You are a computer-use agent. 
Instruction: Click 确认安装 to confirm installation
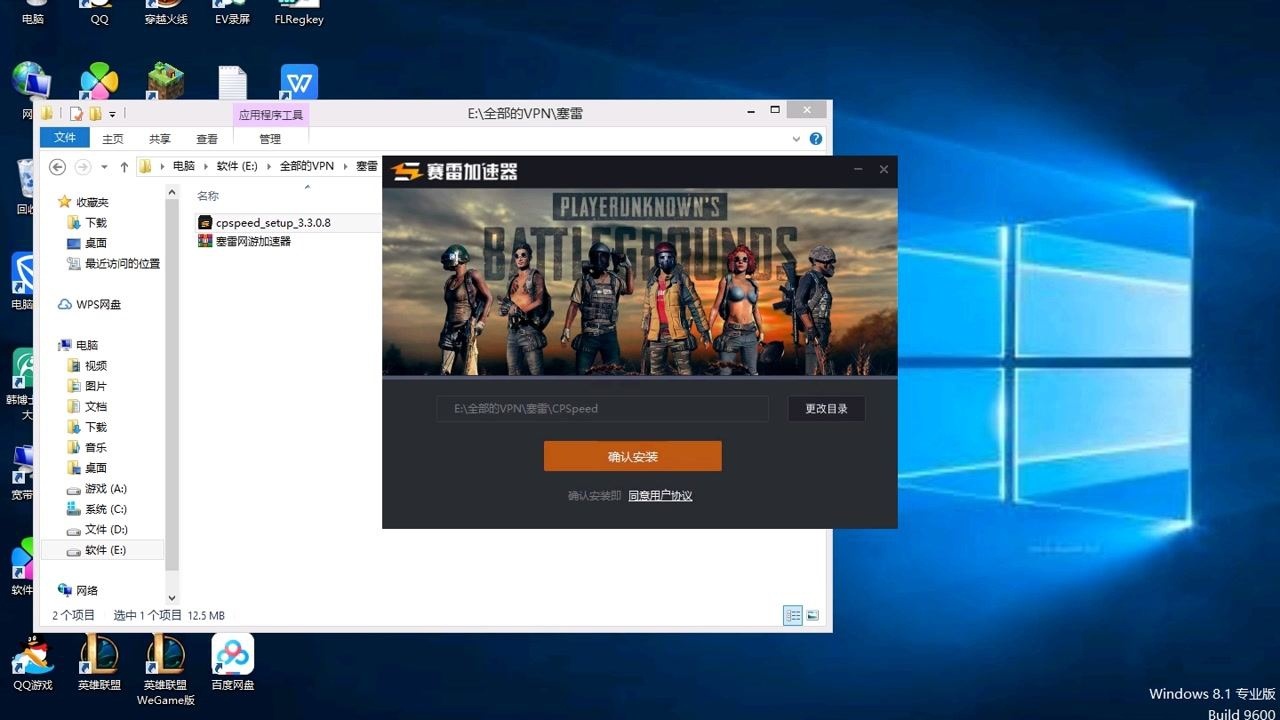coord(632,456)
